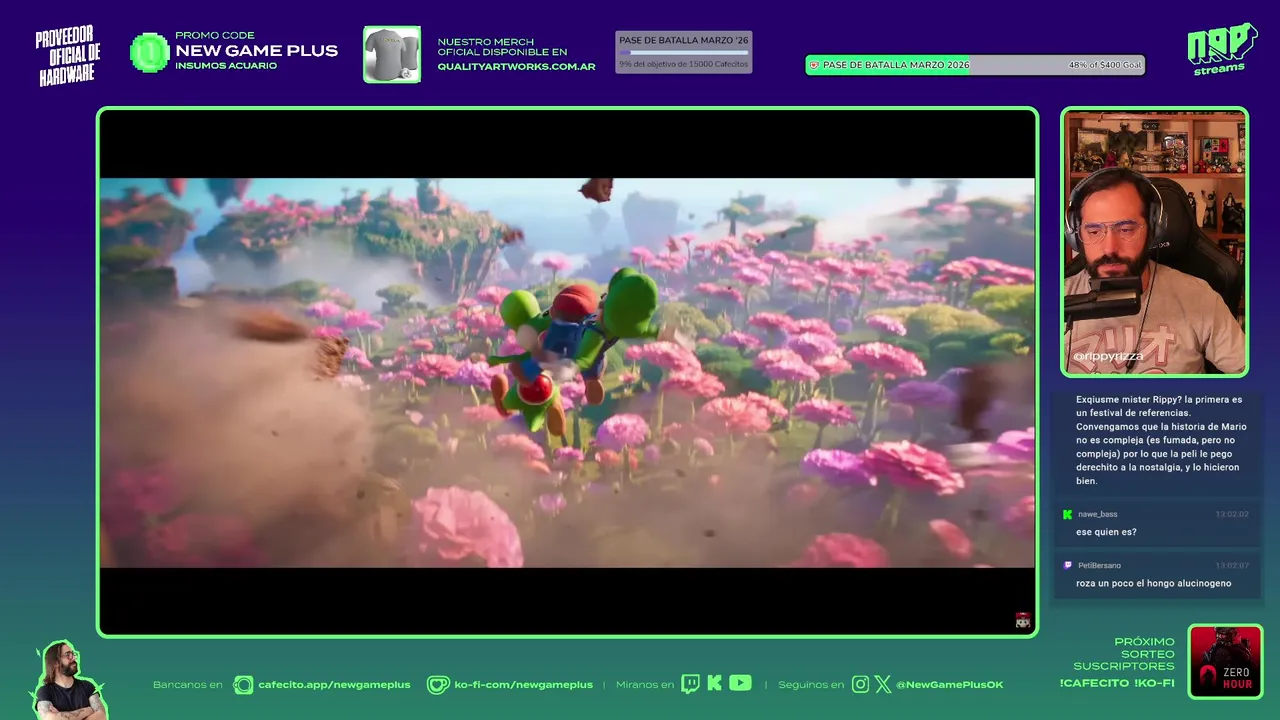The image size is (1280, 720).
Task: Click the Proveedor Oficial de Hardware logo
Action: (67, 56)
